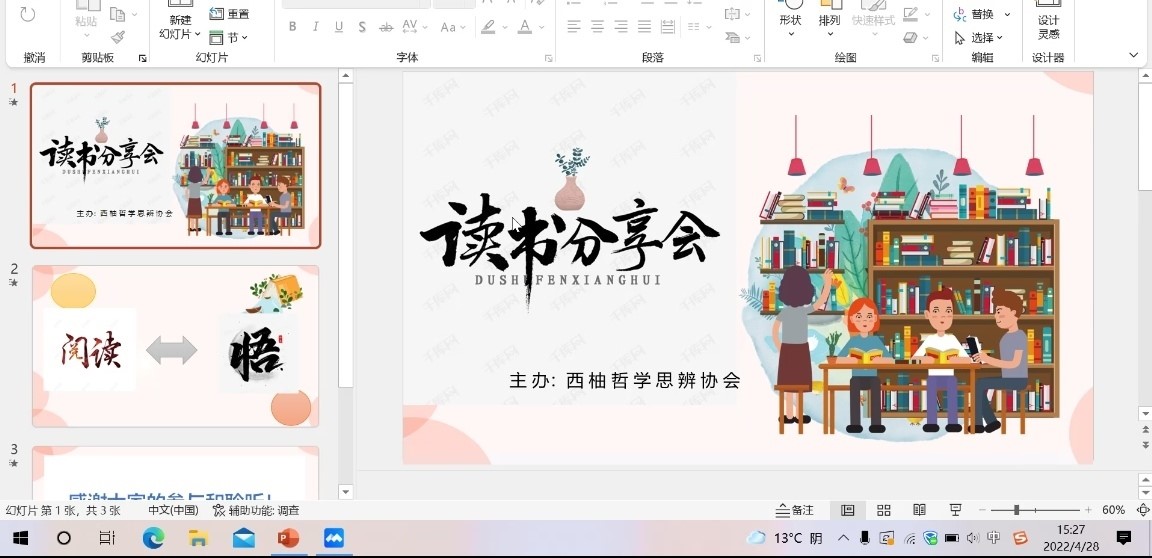Fit slide to current window icon
The image size is (1152, 558).
pos(1143,510)
